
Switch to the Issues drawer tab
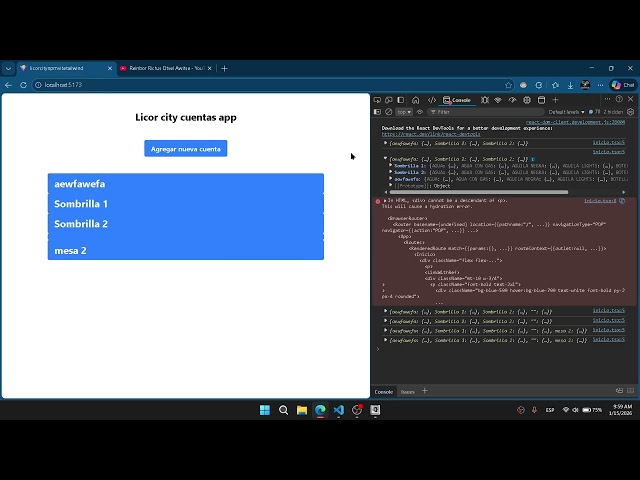(407, 392)
